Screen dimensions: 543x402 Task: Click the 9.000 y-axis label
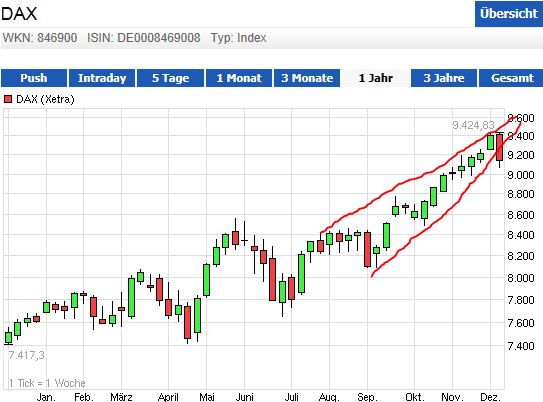(521, 175)
